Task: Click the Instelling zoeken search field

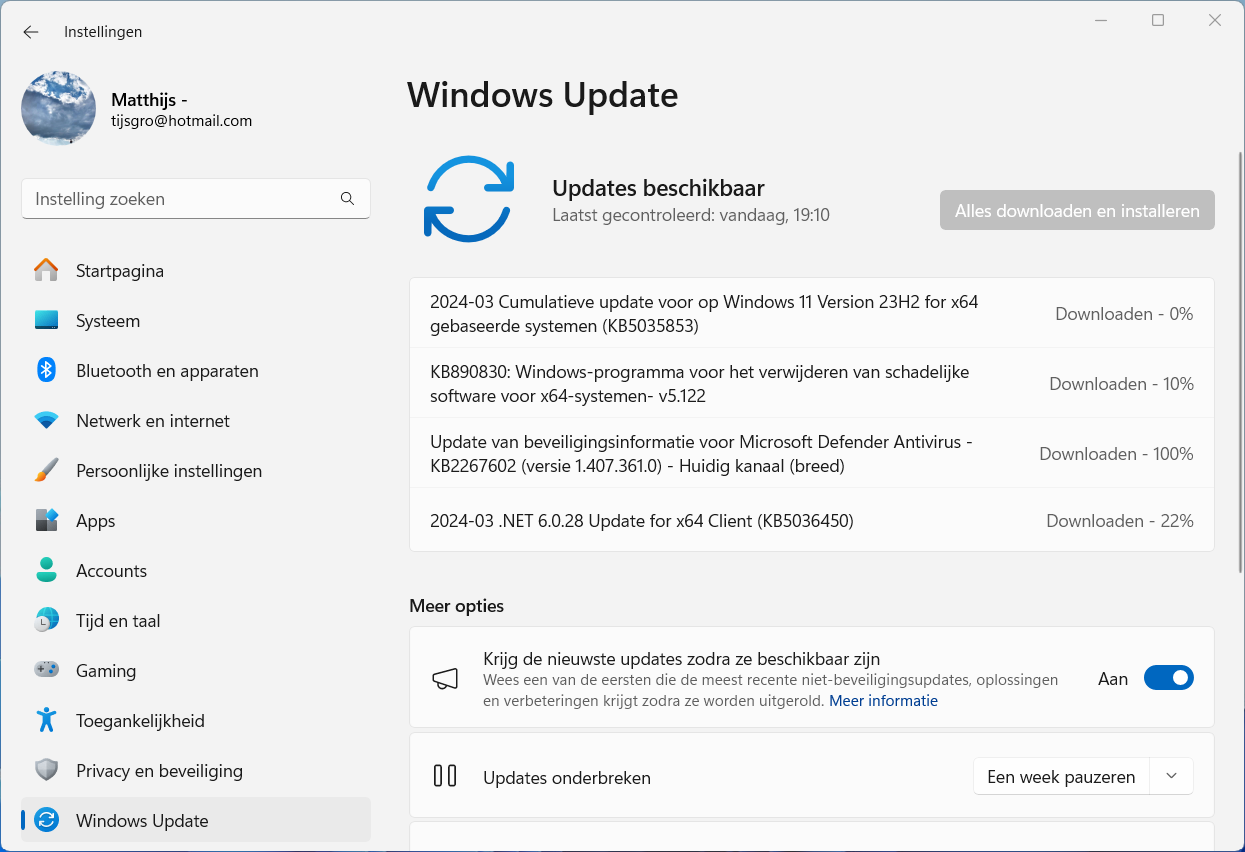Action: click(180, 199)
